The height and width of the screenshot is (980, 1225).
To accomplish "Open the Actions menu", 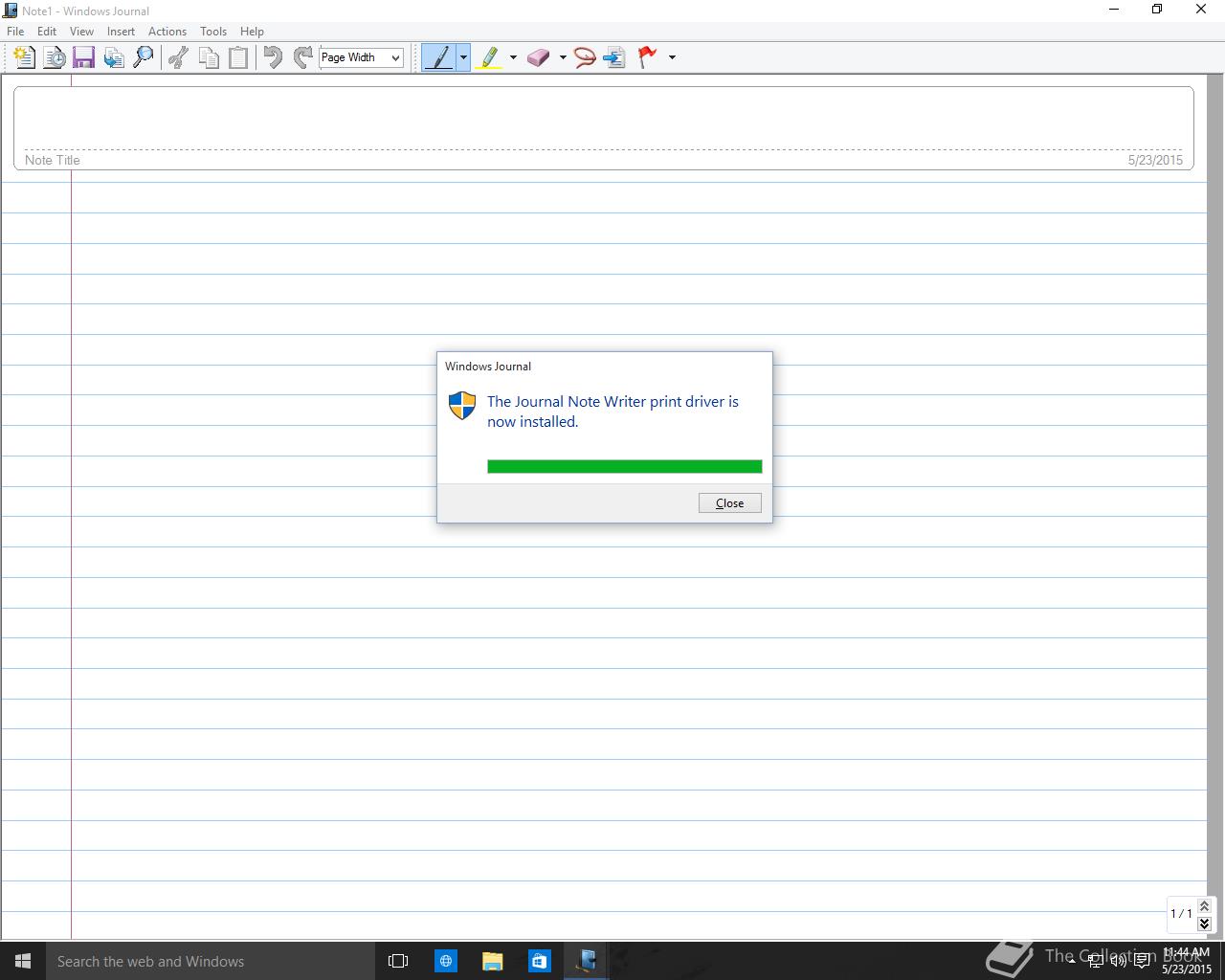I will click(x=167, y=32).
